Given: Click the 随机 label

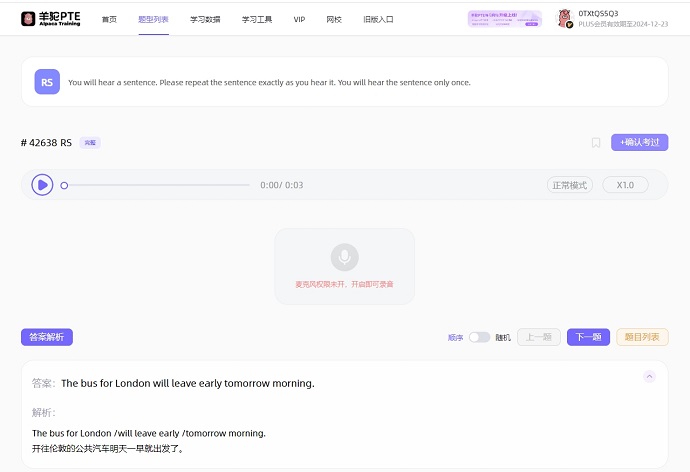Looking at the screenshot, I should pos(503,337).
